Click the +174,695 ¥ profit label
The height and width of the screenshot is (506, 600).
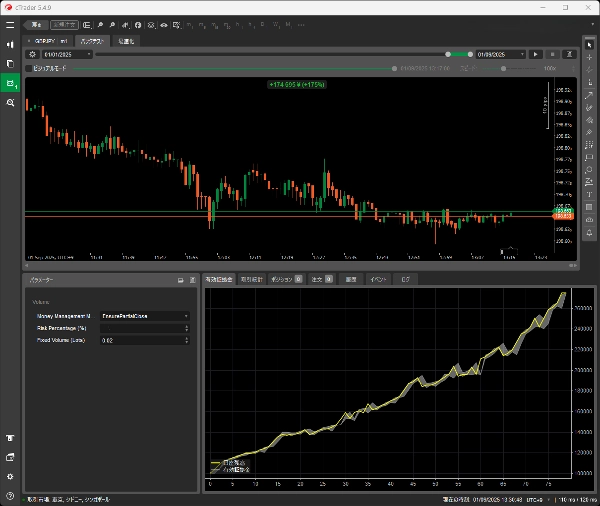click(297, 85)
